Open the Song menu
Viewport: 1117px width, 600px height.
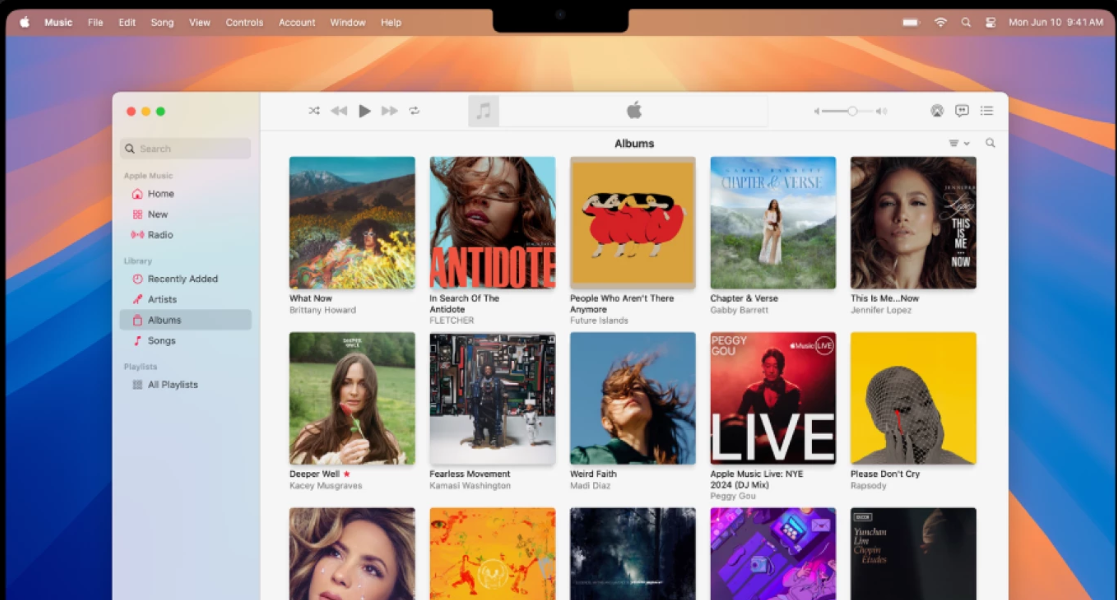click(x=162, y=22)
